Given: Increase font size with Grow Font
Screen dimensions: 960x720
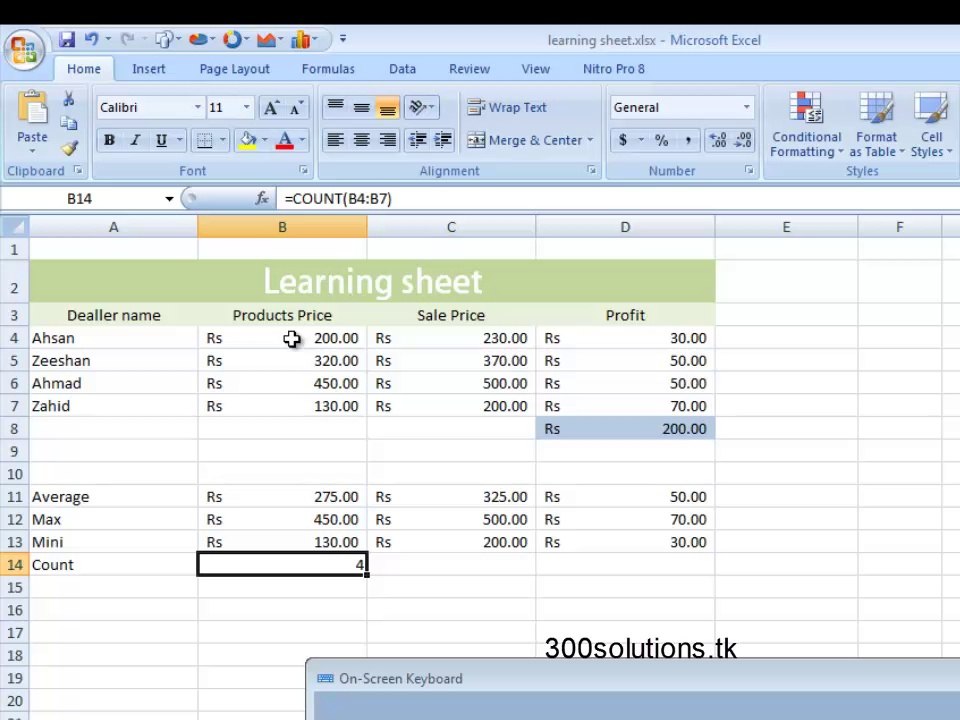Looking at the screenshot, I should pos(271,108).
